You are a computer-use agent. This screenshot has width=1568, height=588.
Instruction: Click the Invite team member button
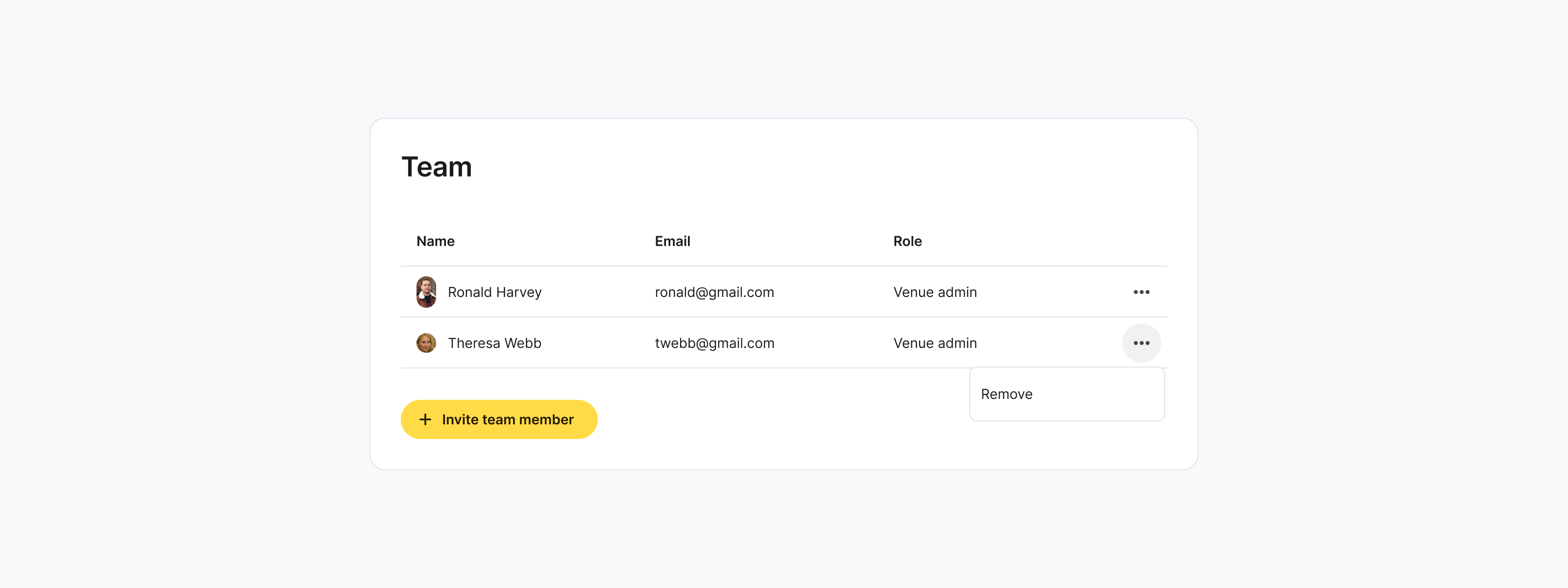[498, 419]
